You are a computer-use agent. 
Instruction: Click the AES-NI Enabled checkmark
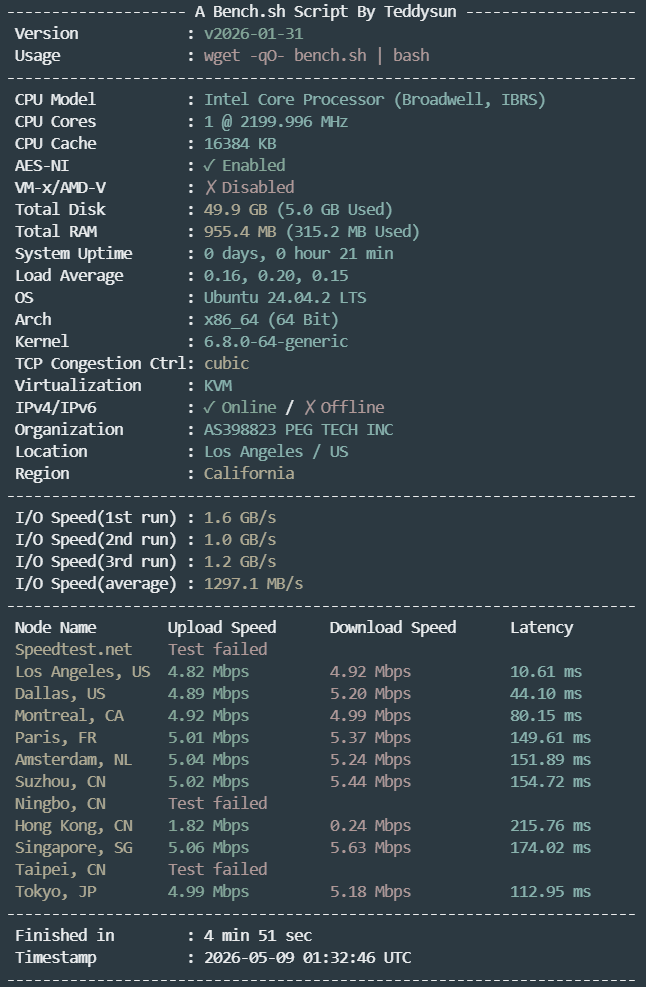tap(210, 166)
